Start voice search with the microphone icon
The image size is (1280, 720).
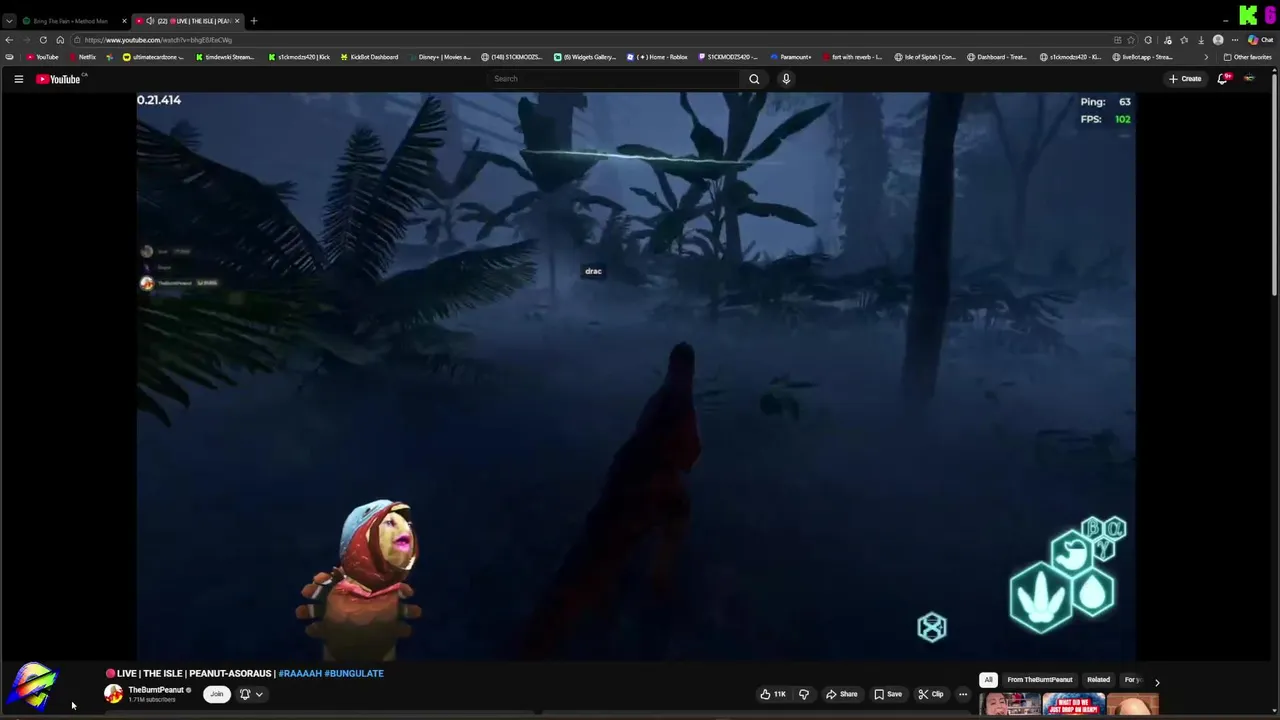coord(786,79)
